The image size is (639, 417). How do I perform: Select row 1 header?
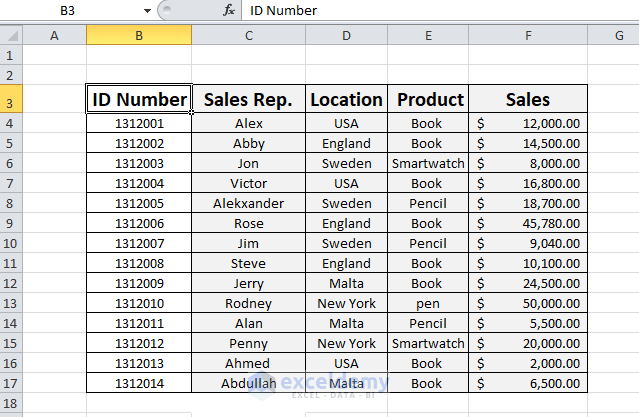pyautogui.click(x=11, y=55)
